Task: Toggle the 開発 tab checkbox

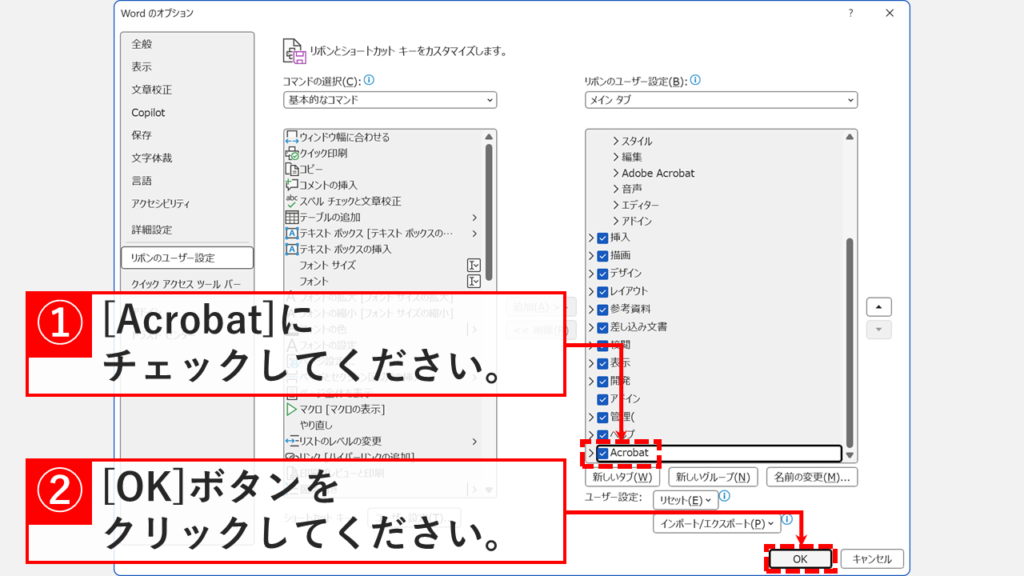Action: pyautogui.click(x=603, y=381)
